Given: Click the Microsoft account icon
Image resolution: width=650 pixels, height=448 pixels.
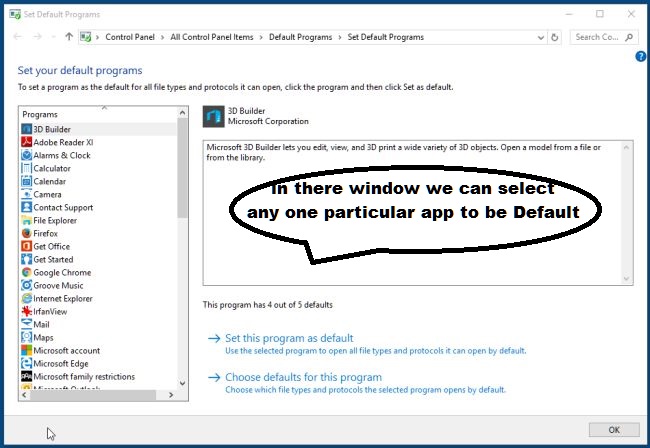Looking at the screenshot, I should (27, 351).
